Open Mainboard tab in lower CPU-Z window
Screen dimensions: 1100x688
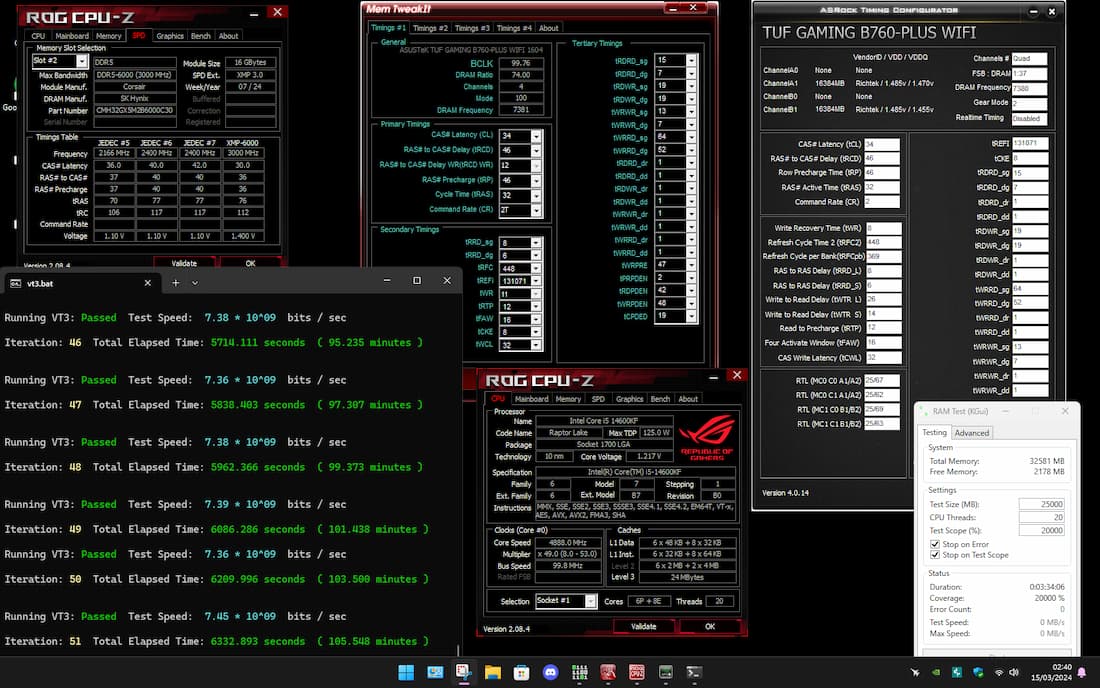click(x=532, y=399)
